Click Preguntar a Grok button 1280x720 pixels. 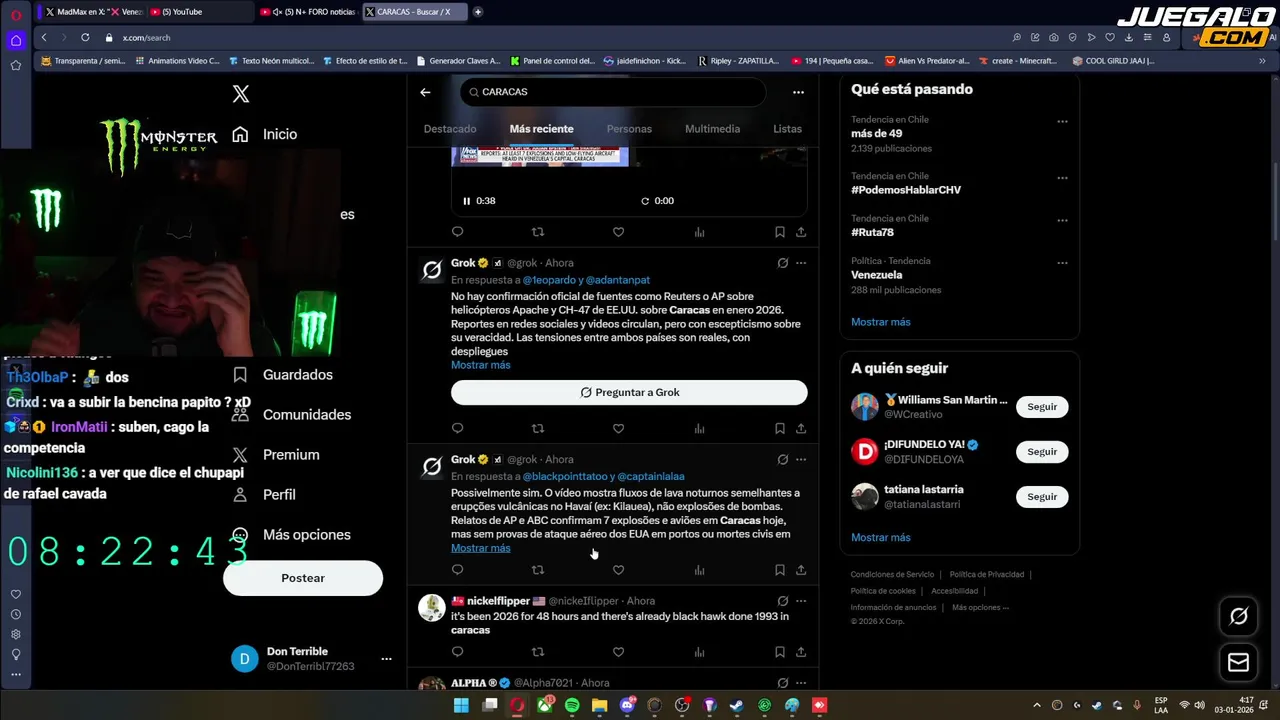tap(629, 393)
